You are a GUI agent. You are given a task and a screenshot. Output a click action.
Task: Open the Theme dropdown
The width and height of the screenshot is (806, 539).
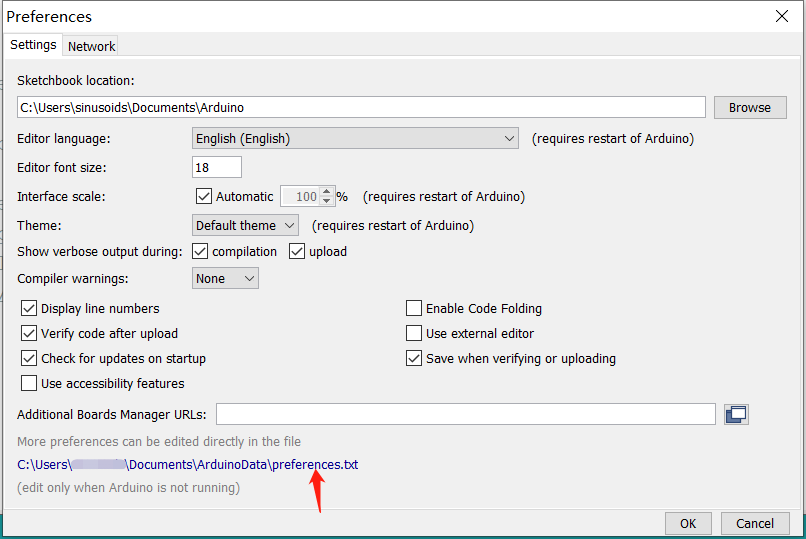coord(245,225)
